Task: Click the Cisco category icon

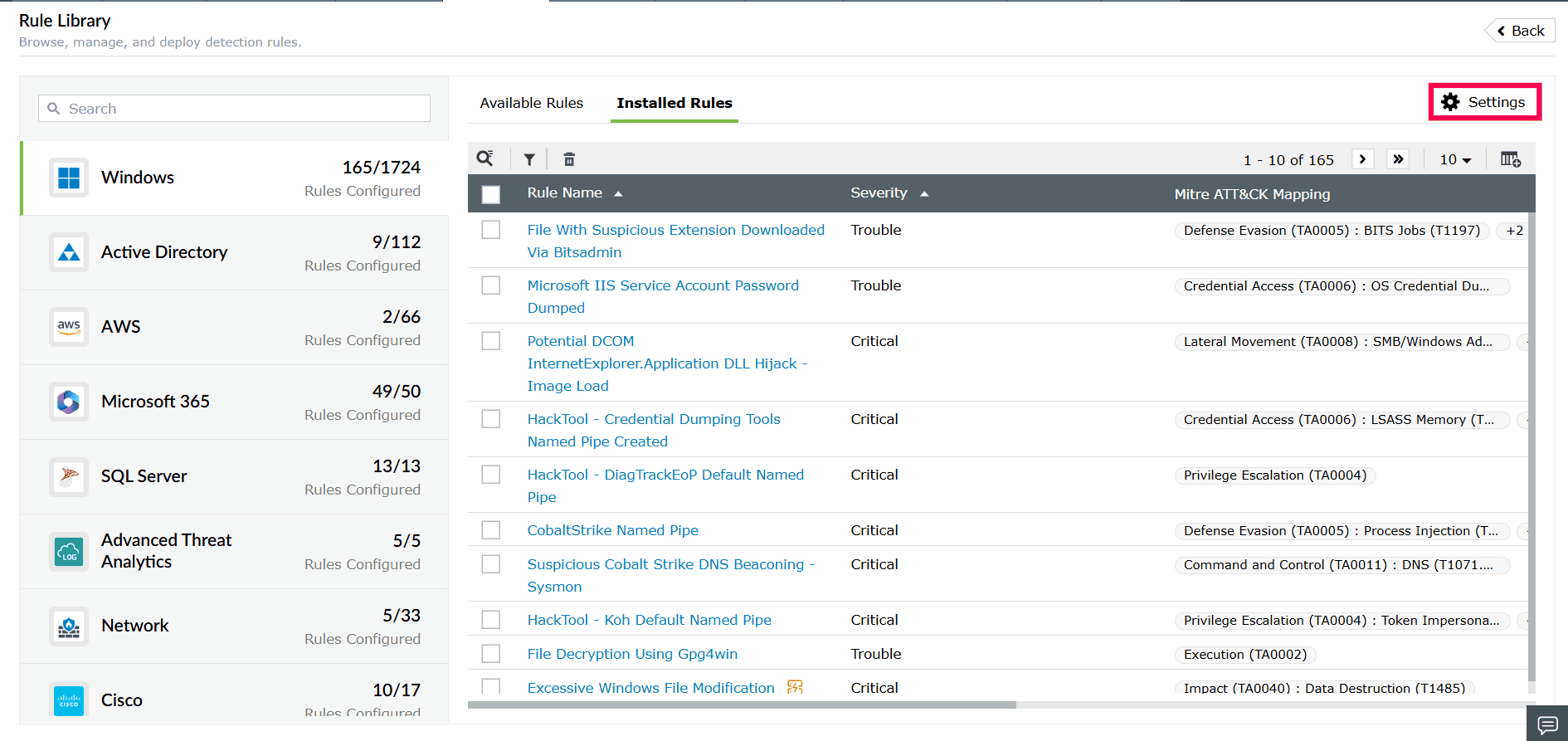Action: (x=69, y=700)
